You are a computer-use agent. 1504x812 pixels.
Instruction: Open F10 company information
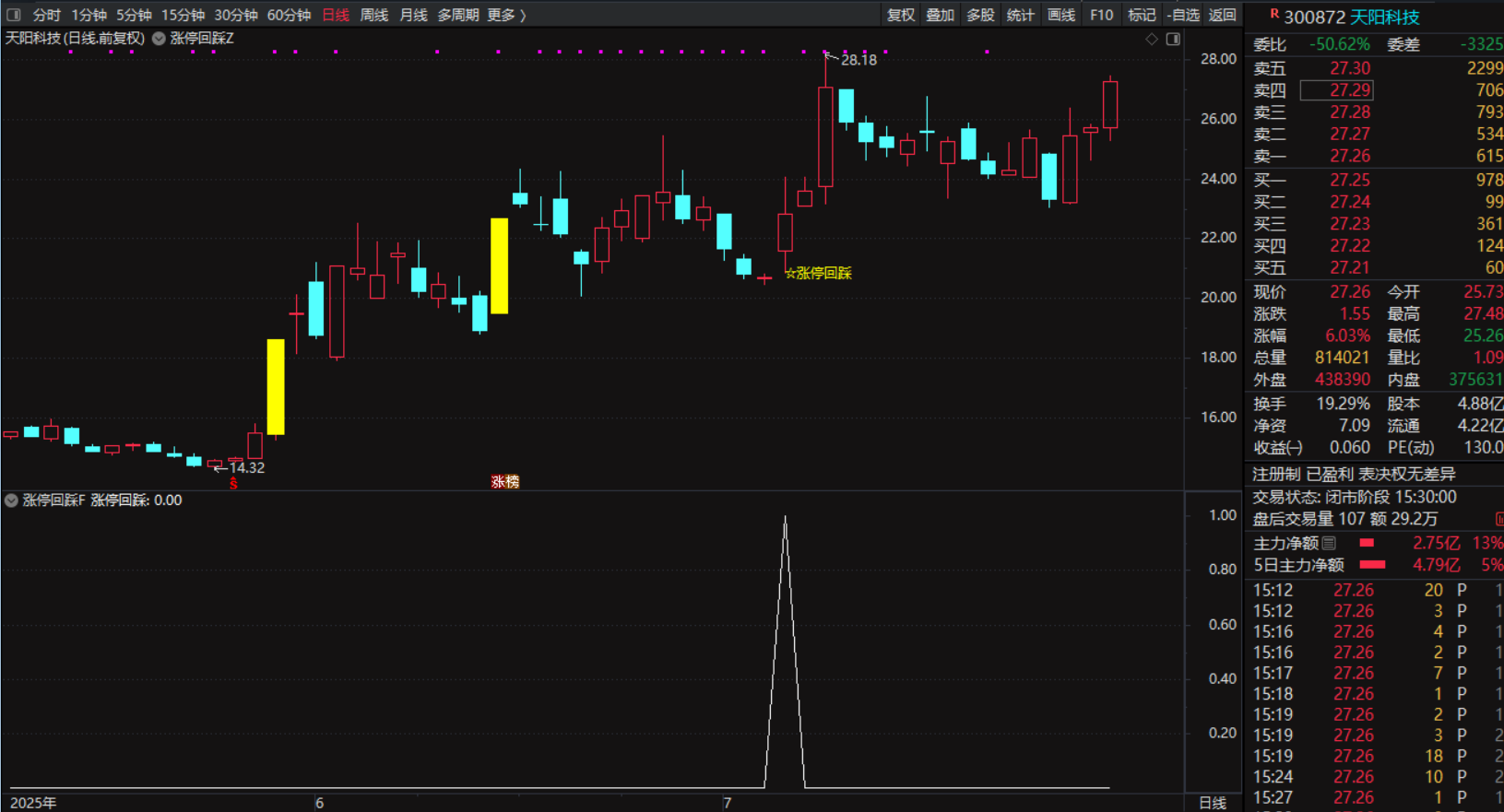pyautogui.click(x=1101, y=15)
